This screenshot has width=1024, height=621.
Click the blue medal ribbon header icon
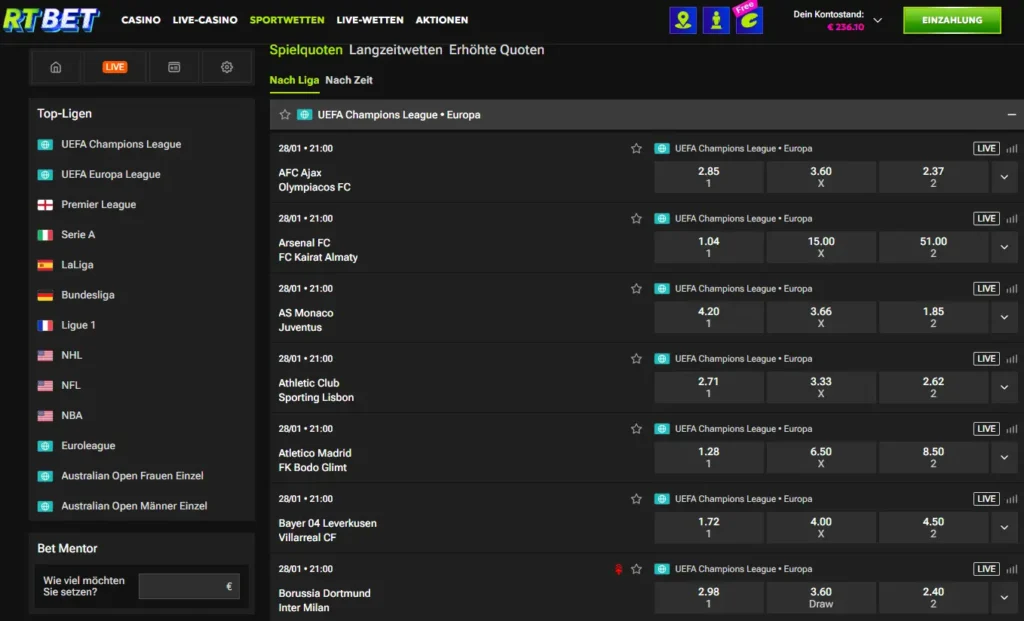(683, 20)
